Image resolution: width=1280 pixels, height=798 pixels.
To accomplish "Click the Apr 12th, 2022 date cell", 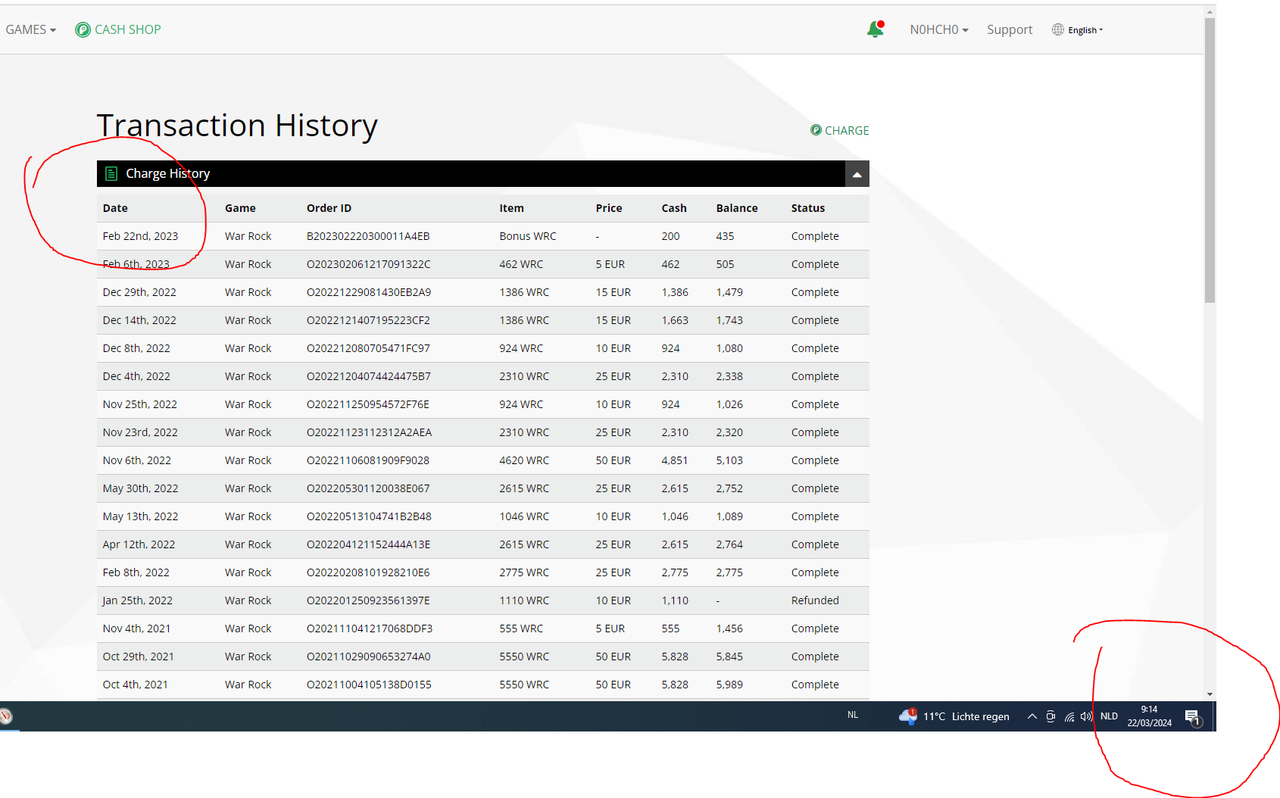I will (x=139, y=544).
